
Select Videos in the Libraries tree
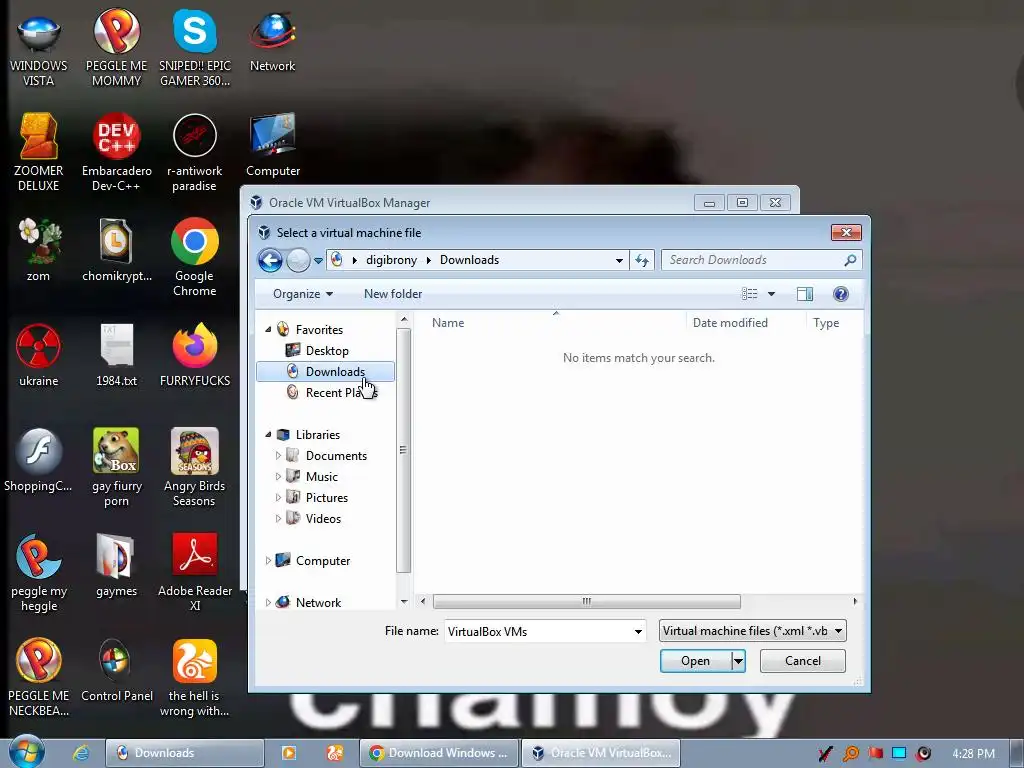(x=323, y=519)
